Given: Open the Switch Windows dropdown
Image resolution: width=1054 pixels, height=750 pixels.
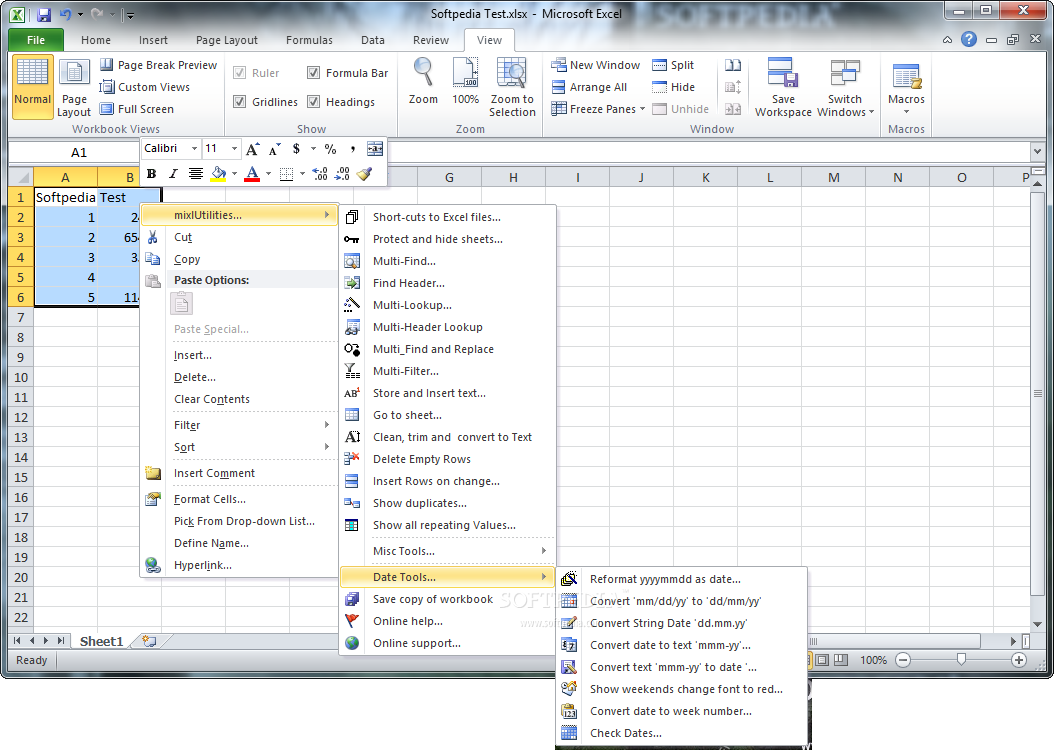Looking at the screenshot, I should 845,88.
